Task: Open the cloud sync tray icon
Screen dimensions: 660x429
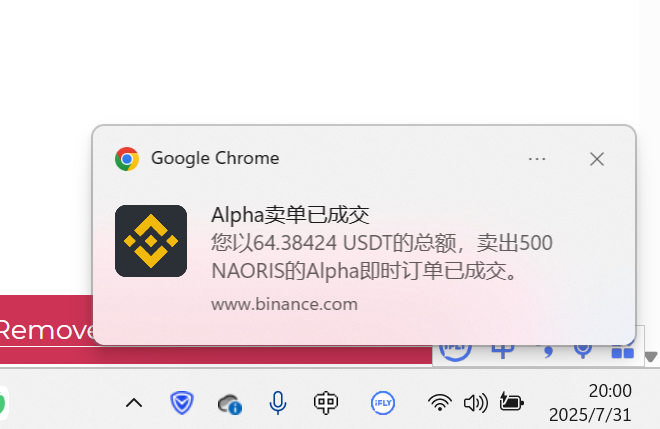Action: [x=230, y=404]
